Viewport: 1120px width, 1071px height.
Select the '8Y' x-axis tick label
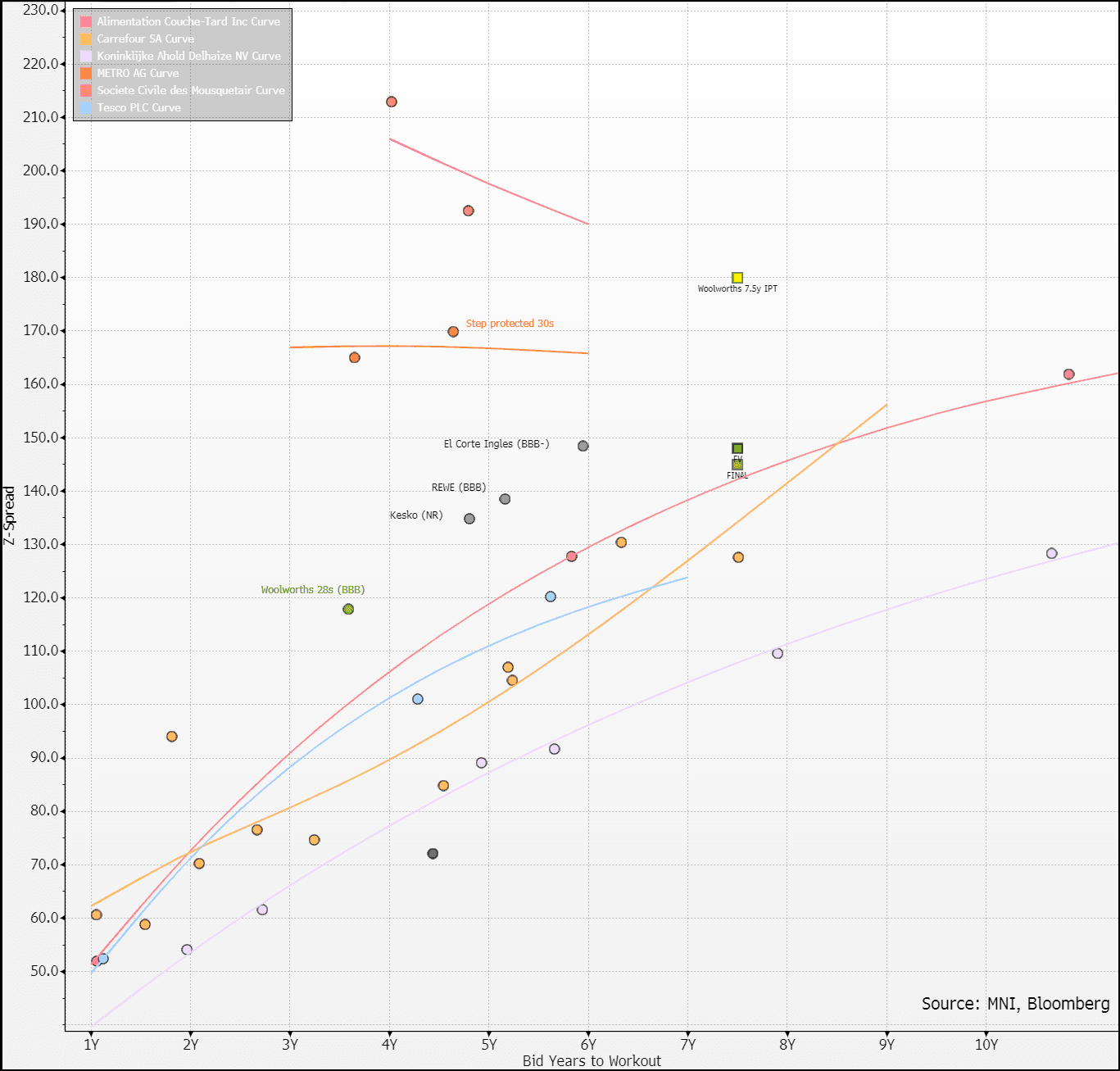(x=787, y=1045)
